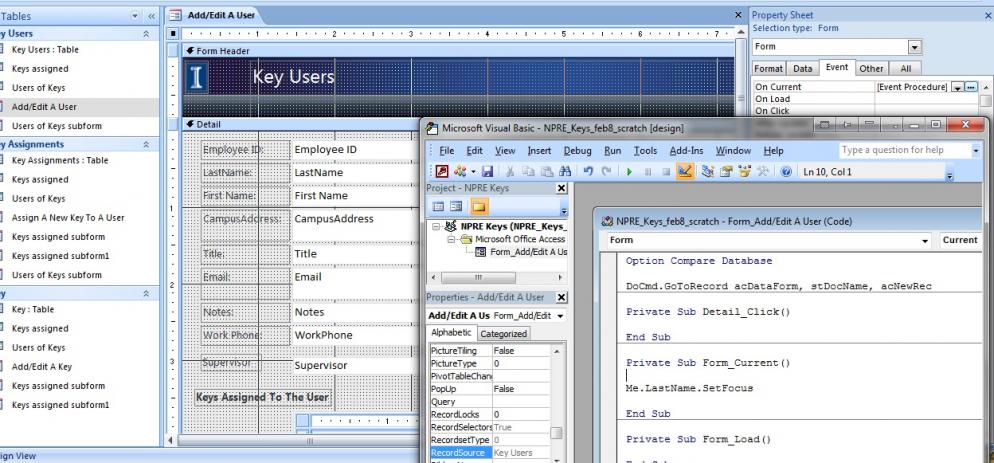
Task: Click View Microsoft Access icon in VBA toolbar
Action: point(442,171)
